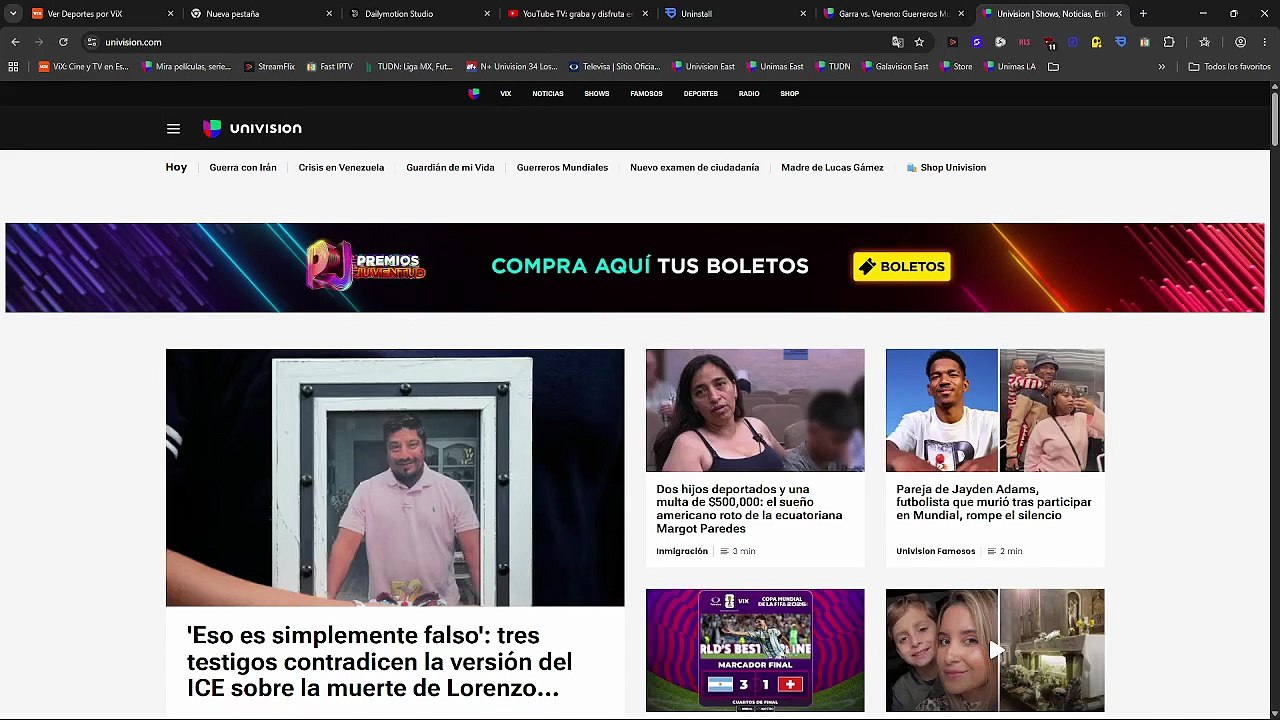
Task: Click the Univision Famosos category label
Action: (x=935, y=551)
